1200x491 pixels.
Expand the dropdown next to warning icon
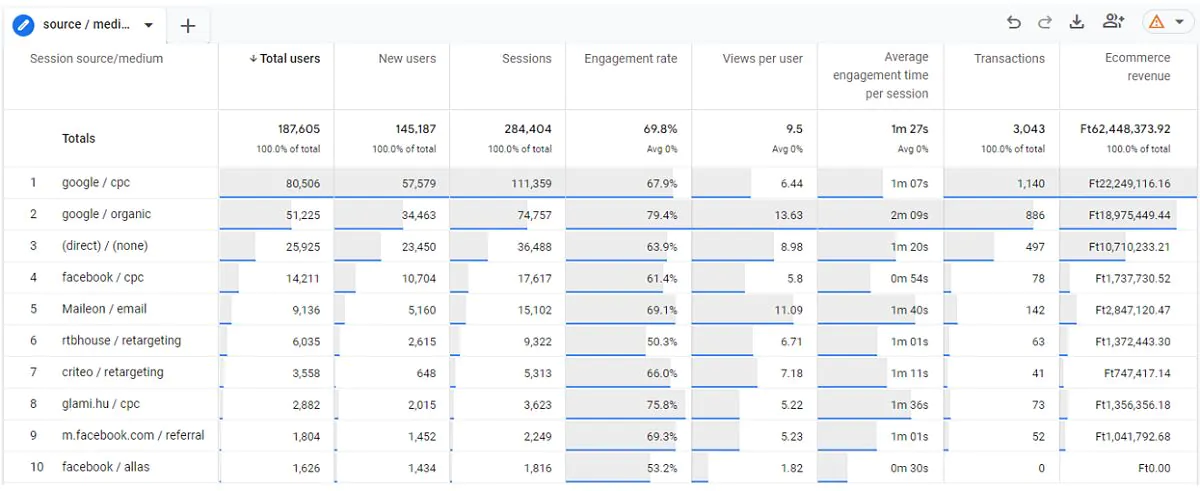[x=1179, y=23]
